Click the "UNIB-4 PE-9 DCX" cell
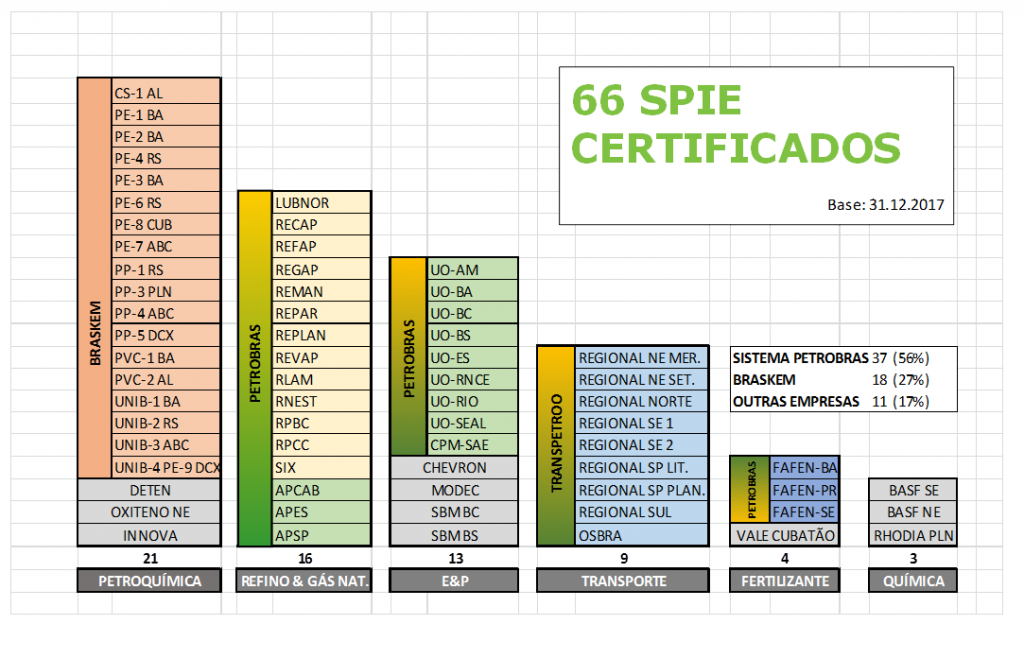 click(x=166, y=468)
